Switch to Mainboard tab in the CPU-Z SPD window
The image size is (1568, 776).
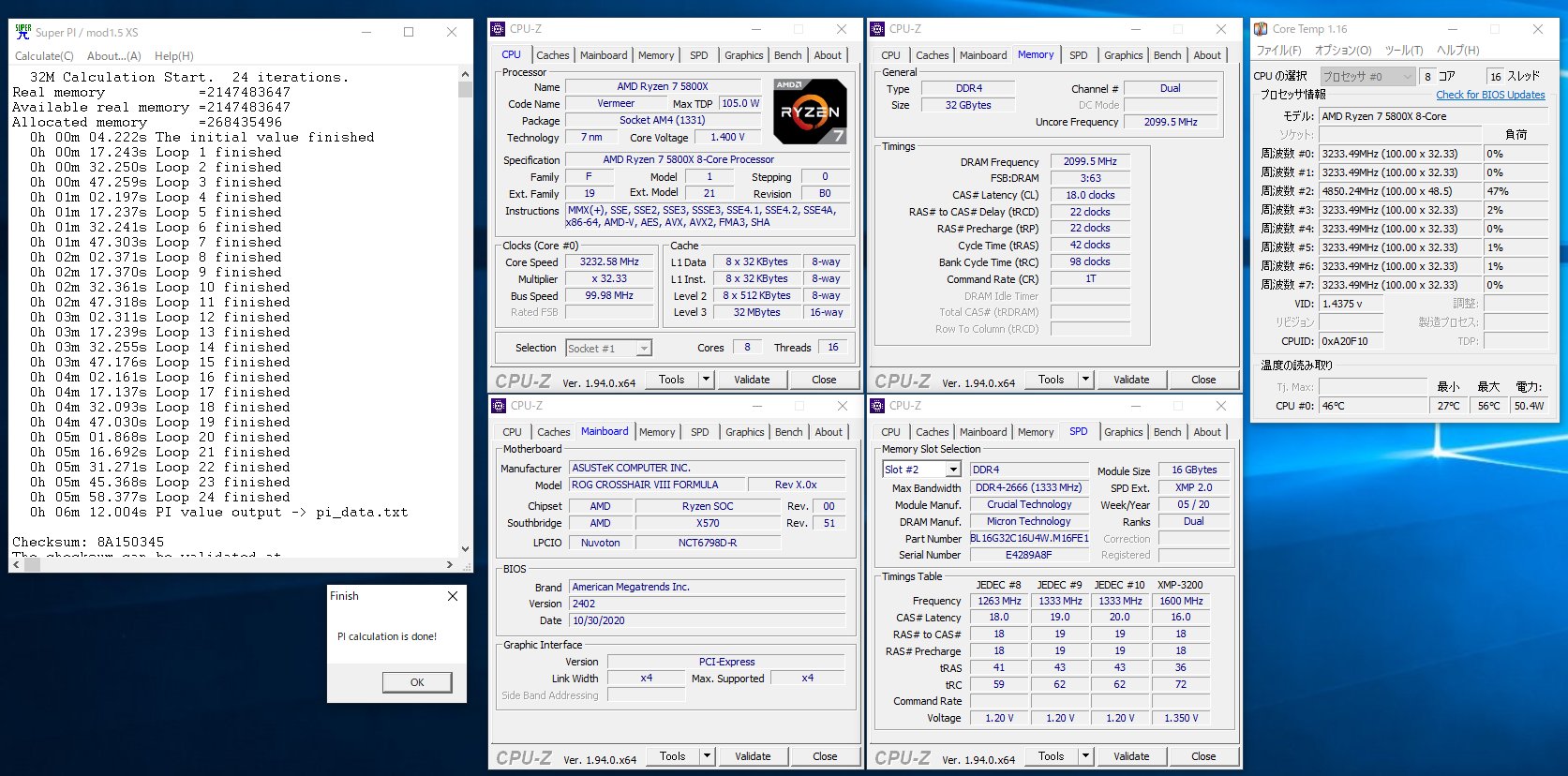point(983,432)
